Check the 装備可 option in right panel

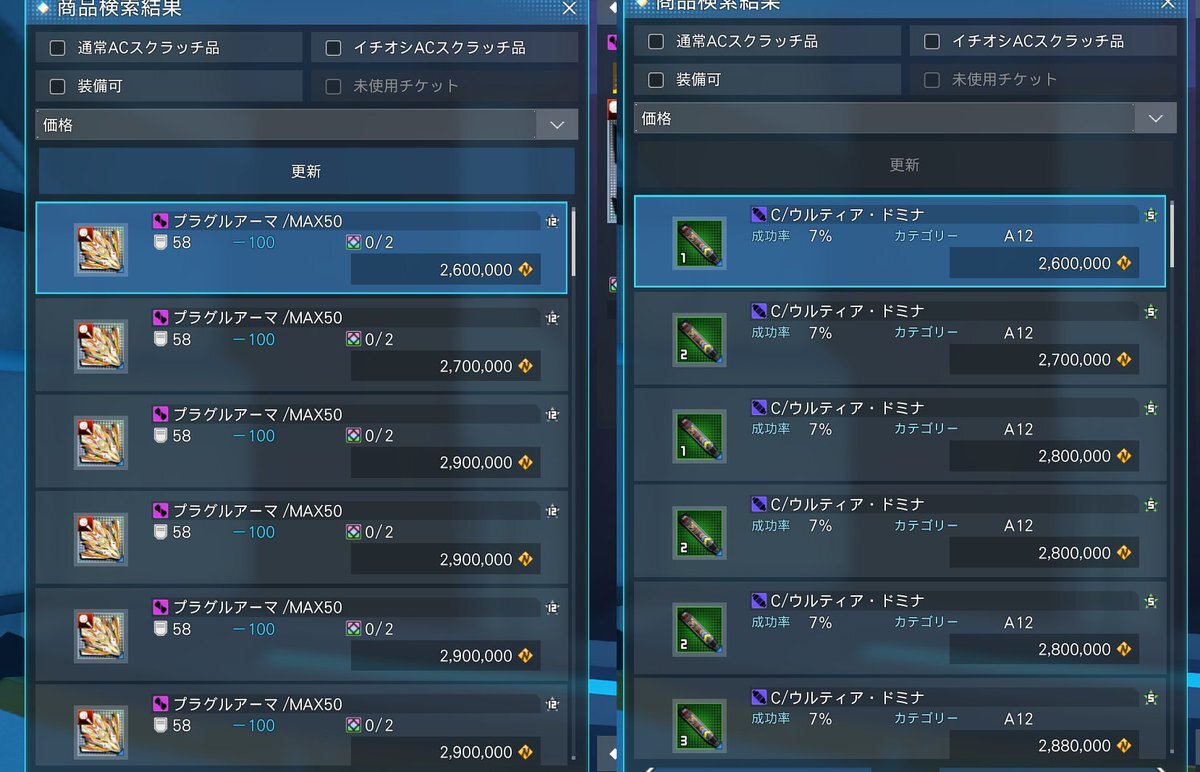(x=656, y=80)
